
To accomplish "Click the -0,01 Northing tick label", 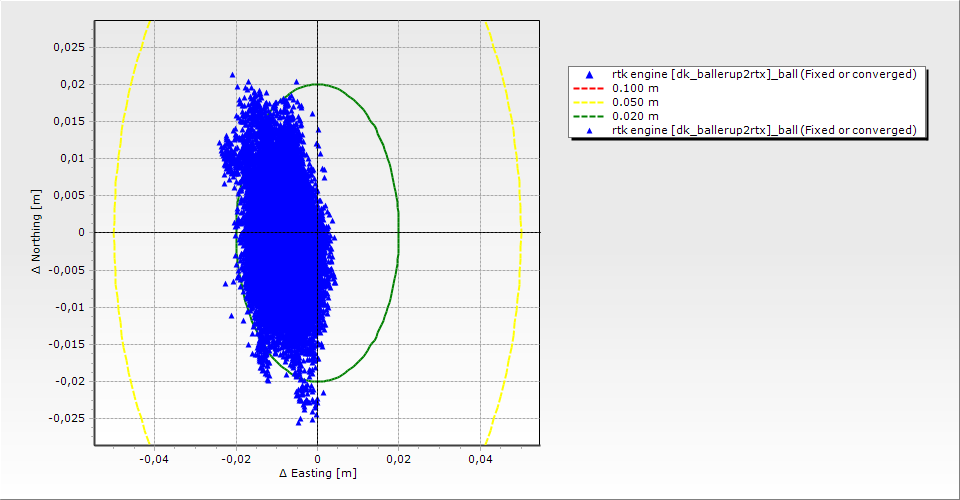I will pyautogui.click(x=70, y=307).
